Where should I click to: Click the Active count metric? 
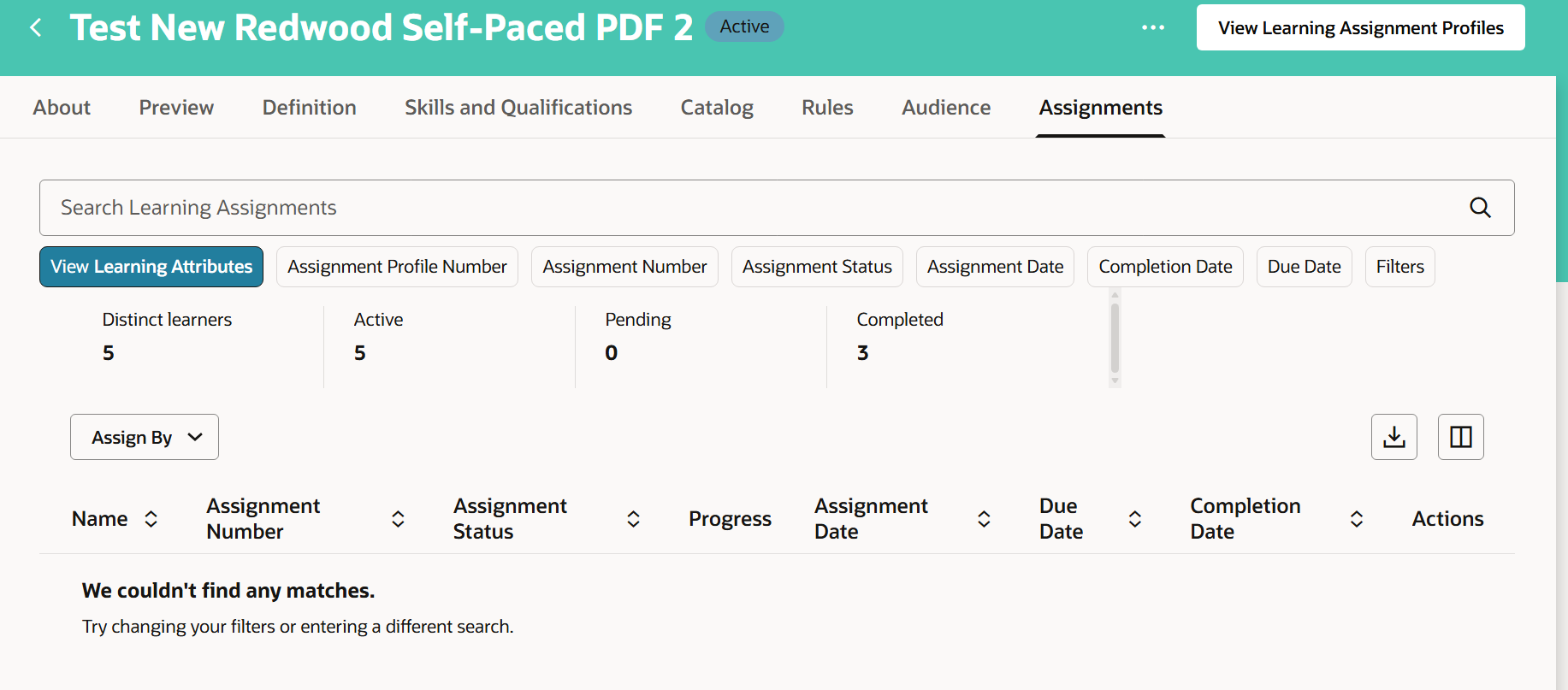[x=378, y=337]
